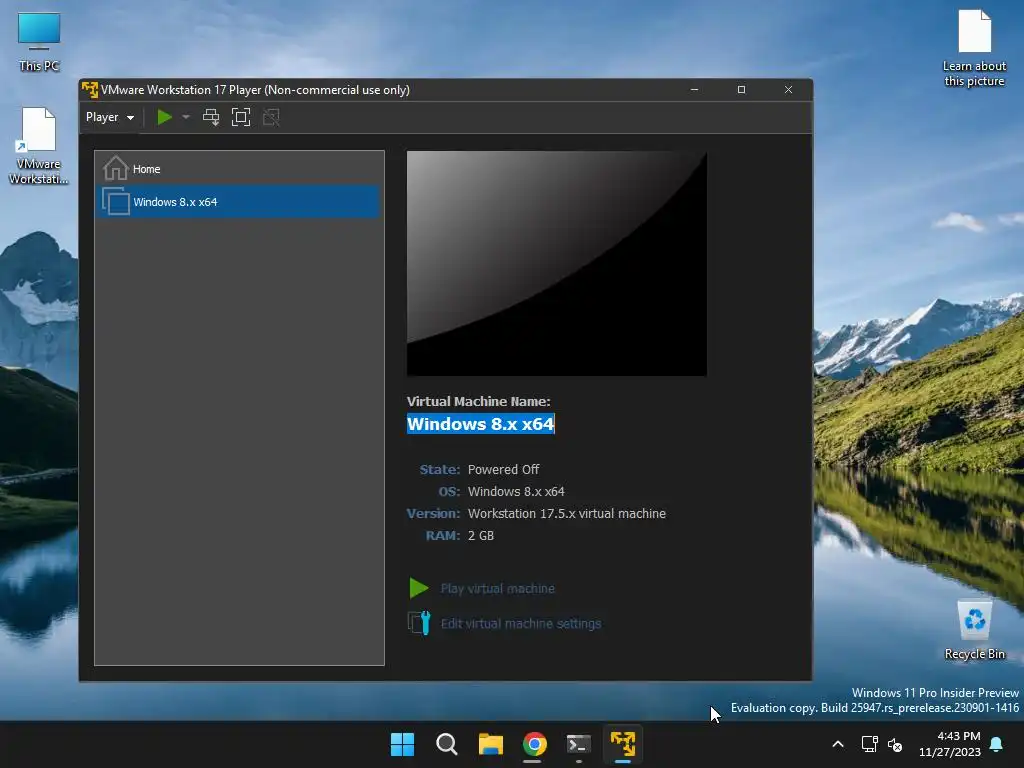Open Edit virtual machine settings link
Screen dimensions: 1024x768
tap(520, 624)
